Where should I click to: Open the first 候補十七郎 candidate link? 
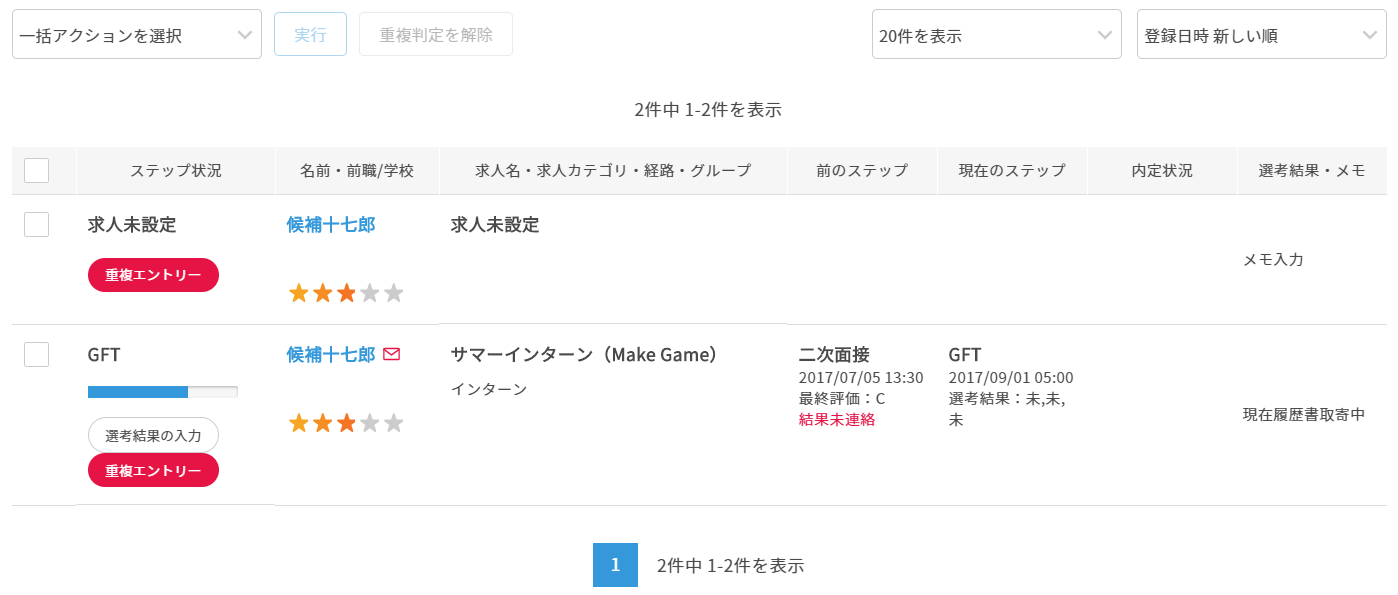[x=331, y=224]
